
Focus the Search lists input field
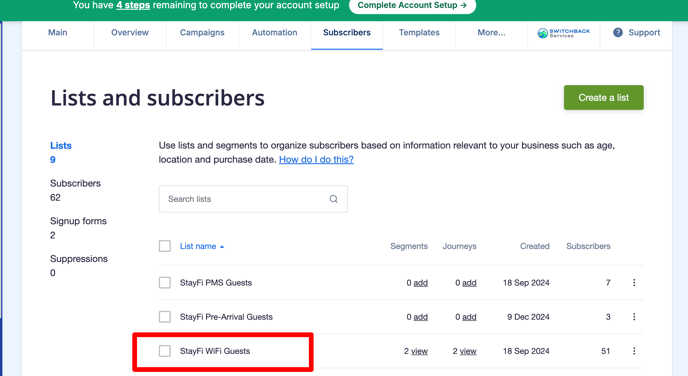click(x=253, y=199)
